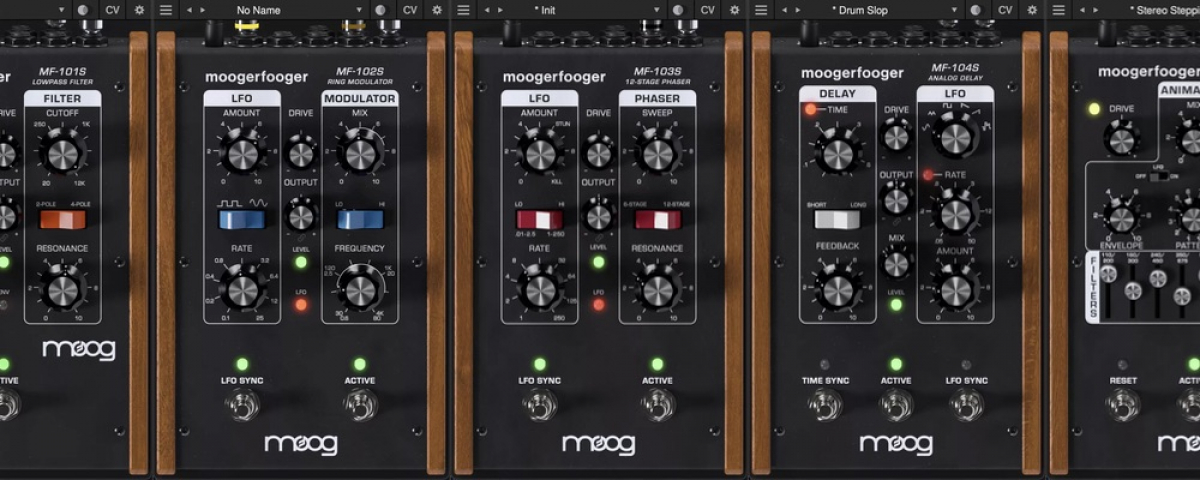The width and height of the screenshot is (1200, 480).
Task: Go to next preset after No Name
Action: [x=203, y=9]
